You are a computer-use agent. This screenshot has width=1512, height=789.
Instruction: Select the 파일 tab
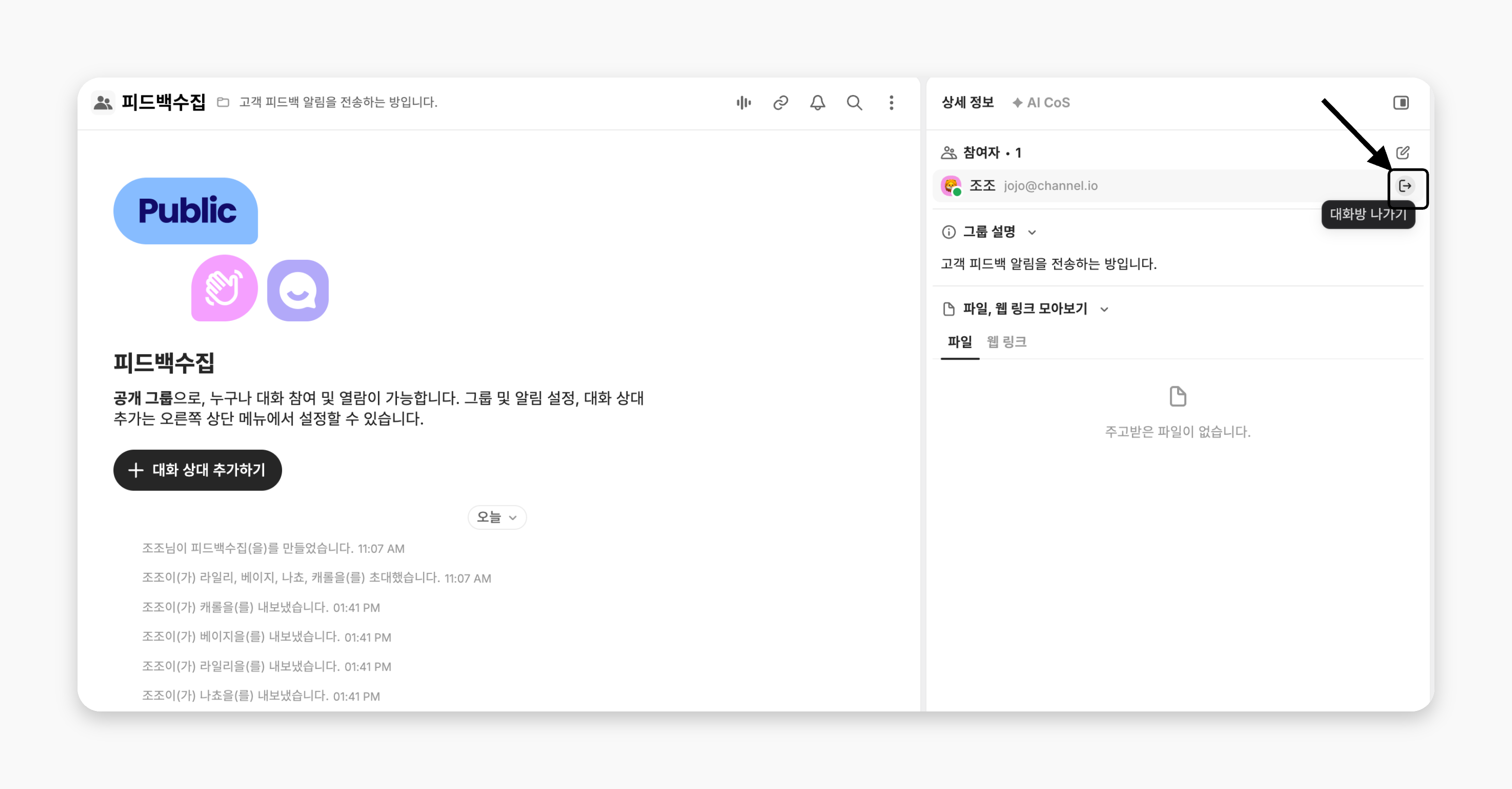(960, 342)
